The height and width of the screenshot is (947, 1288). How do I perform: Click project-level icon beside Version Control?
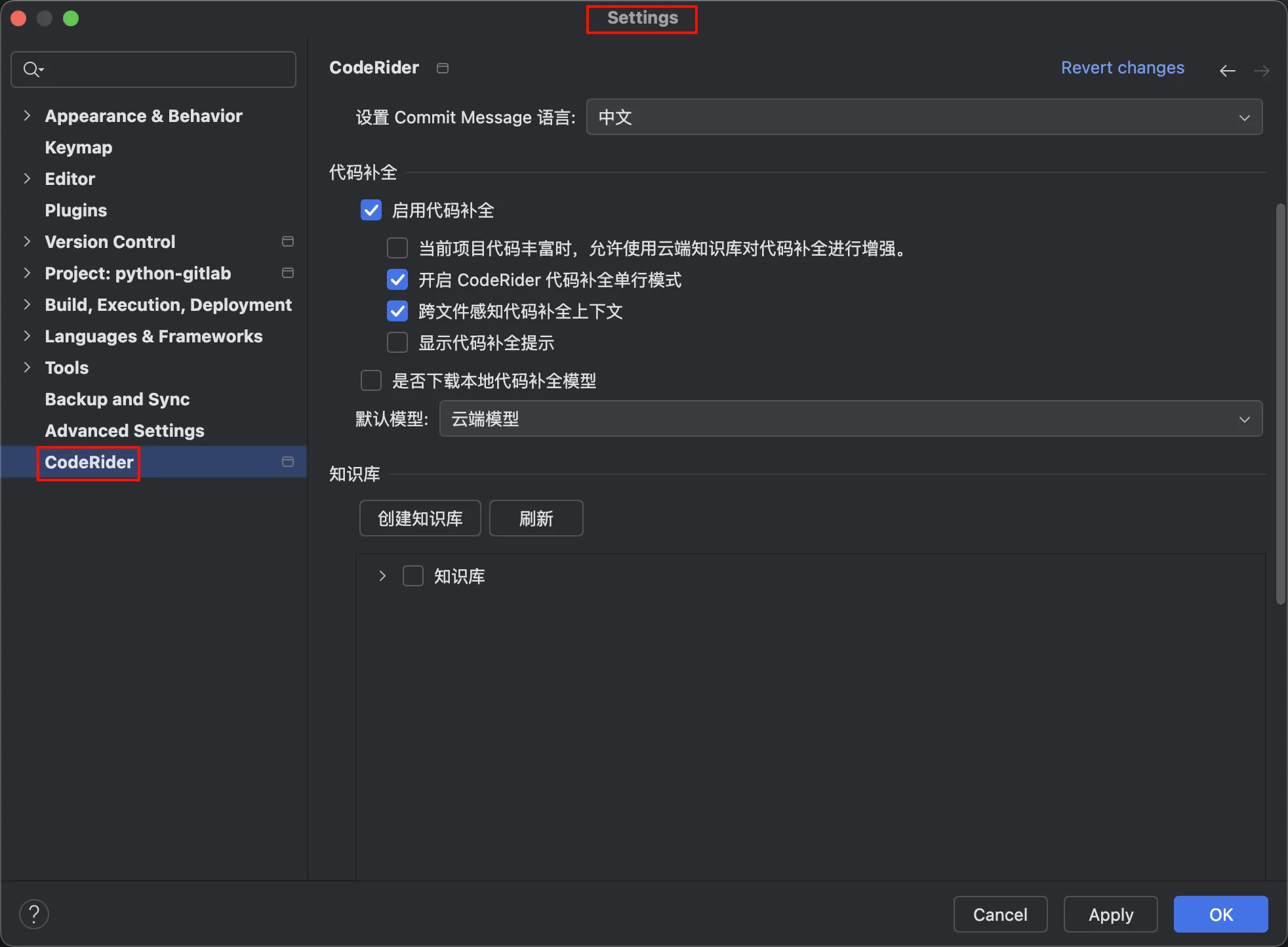point(287,241)
